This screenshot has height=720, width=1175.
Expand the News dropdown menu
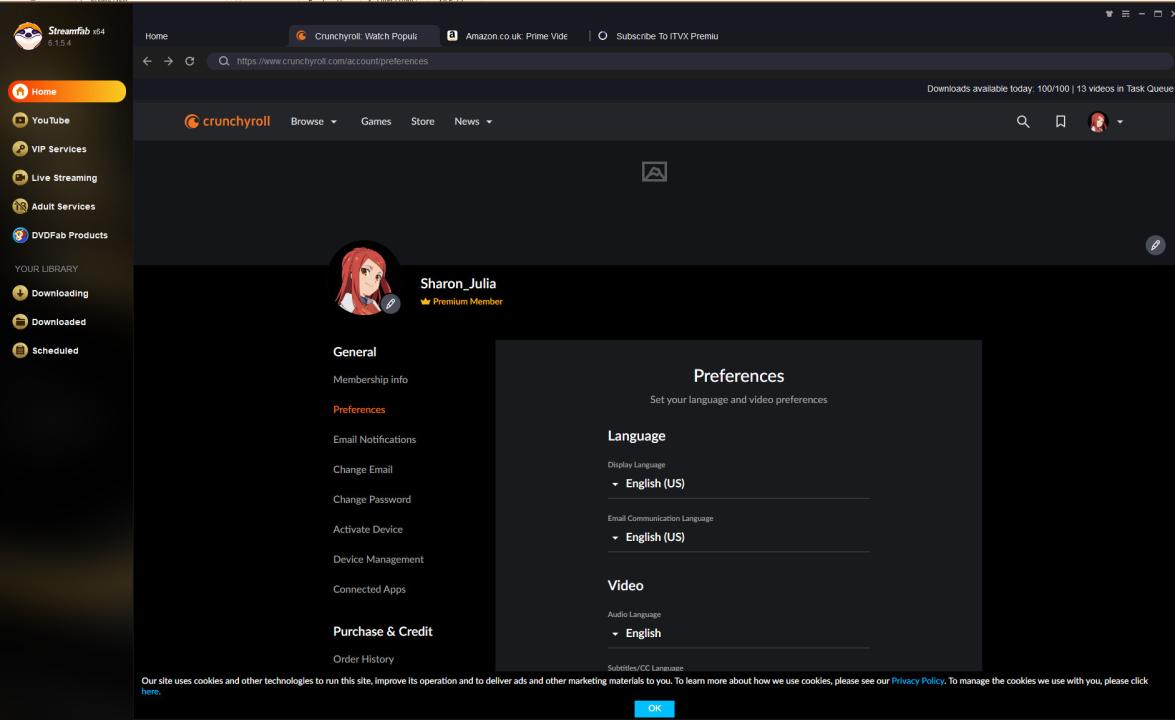point(473,121)
